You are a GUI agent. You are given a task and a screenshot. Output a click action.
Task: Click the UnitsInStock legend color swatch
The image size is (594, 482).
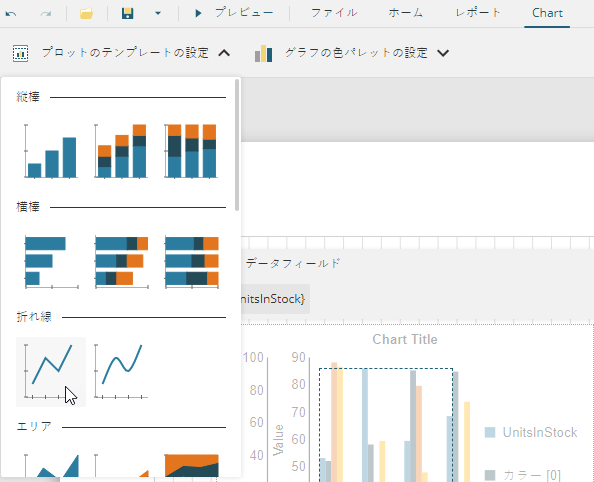[x=490, y=432]
